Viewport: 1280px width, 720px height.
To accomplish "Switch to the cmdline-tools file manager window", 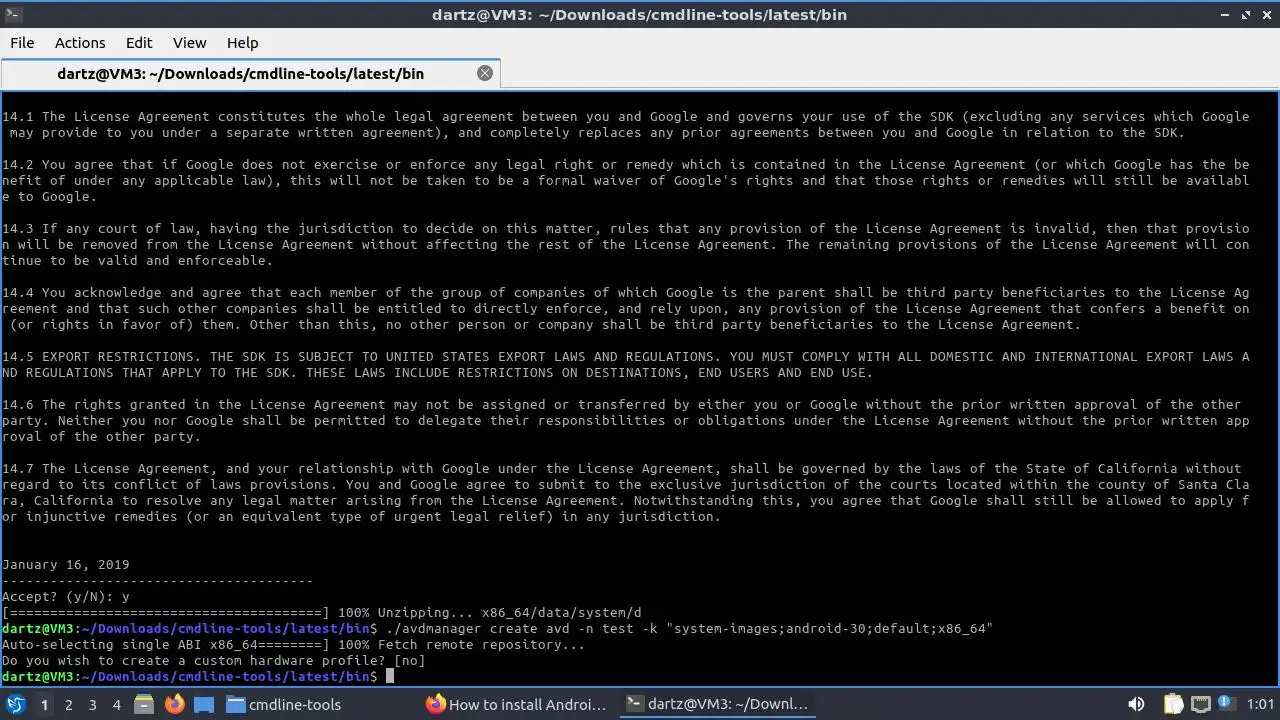I will tap(283, 704).
